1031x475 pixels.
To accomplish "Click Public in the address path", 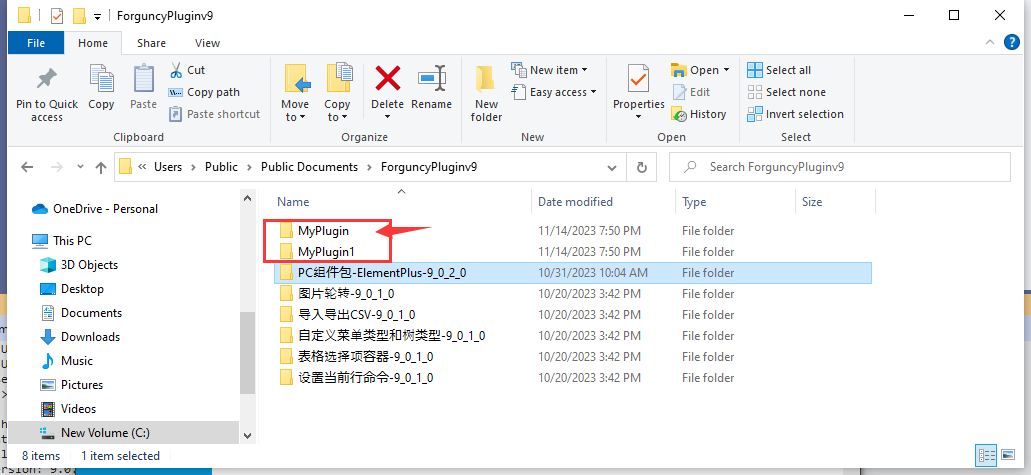I will tap(222, 167).
